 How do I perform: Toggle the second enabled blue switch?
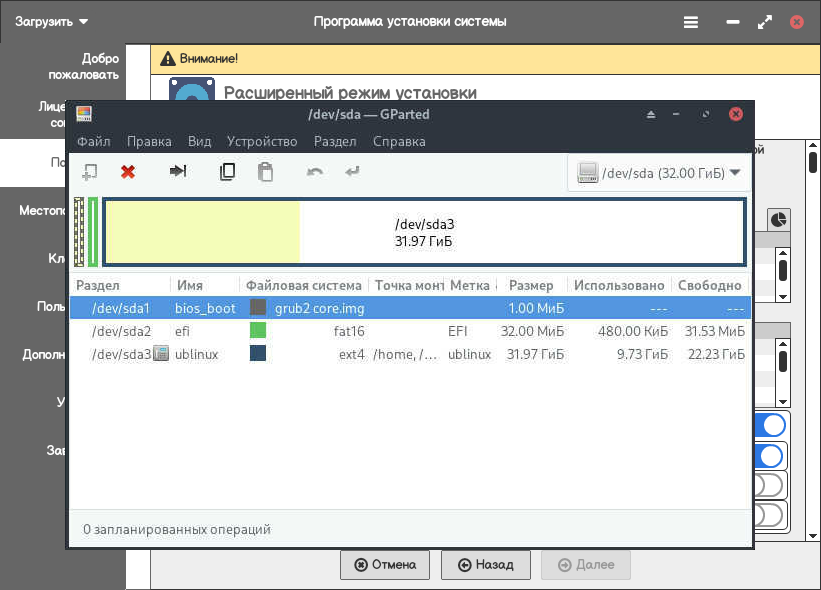pos(770,455)
